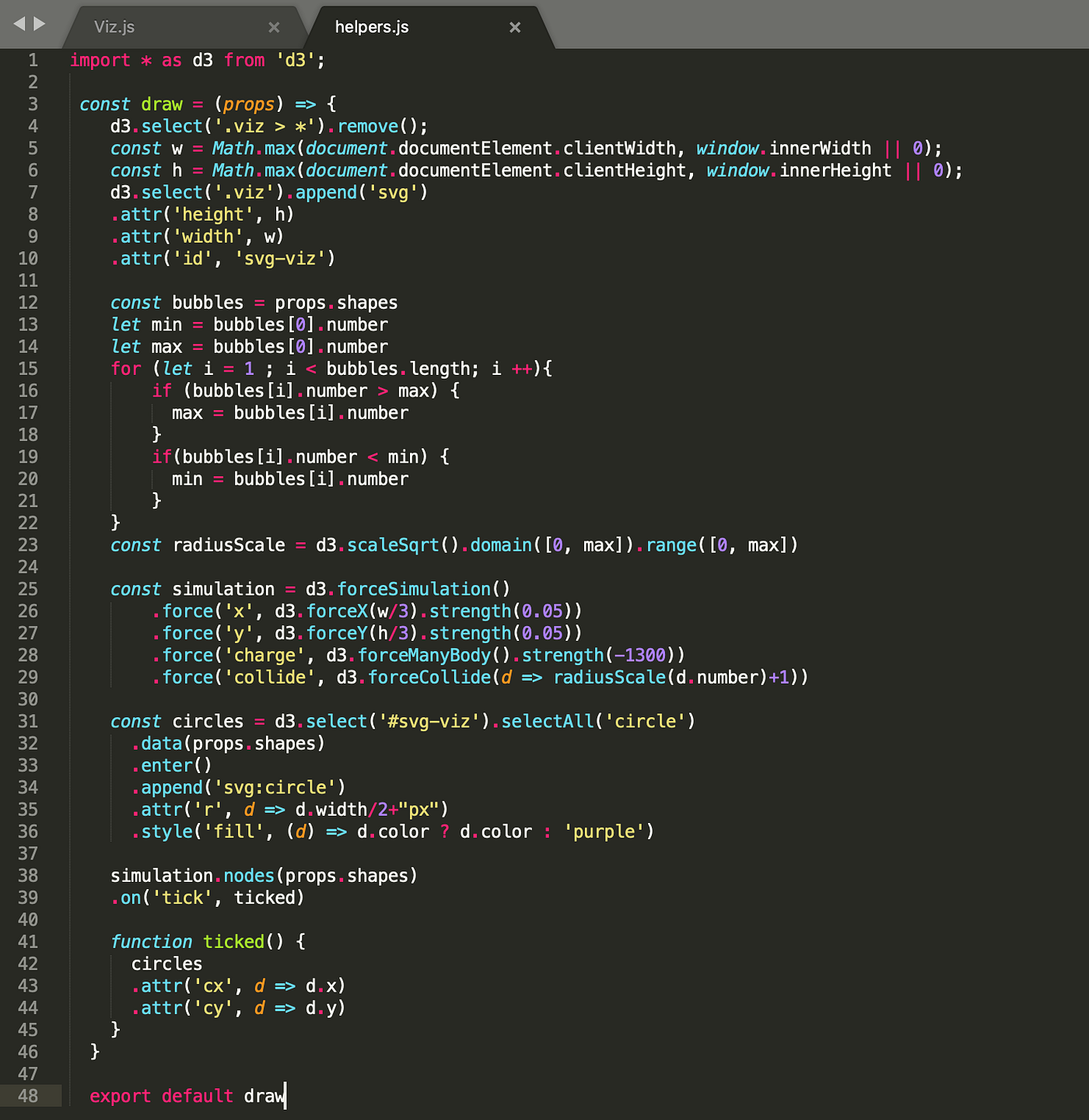Click the 'd3' import string on line 1
The height and width of the screenshot is (1120, 1089).
click(296, 60)
